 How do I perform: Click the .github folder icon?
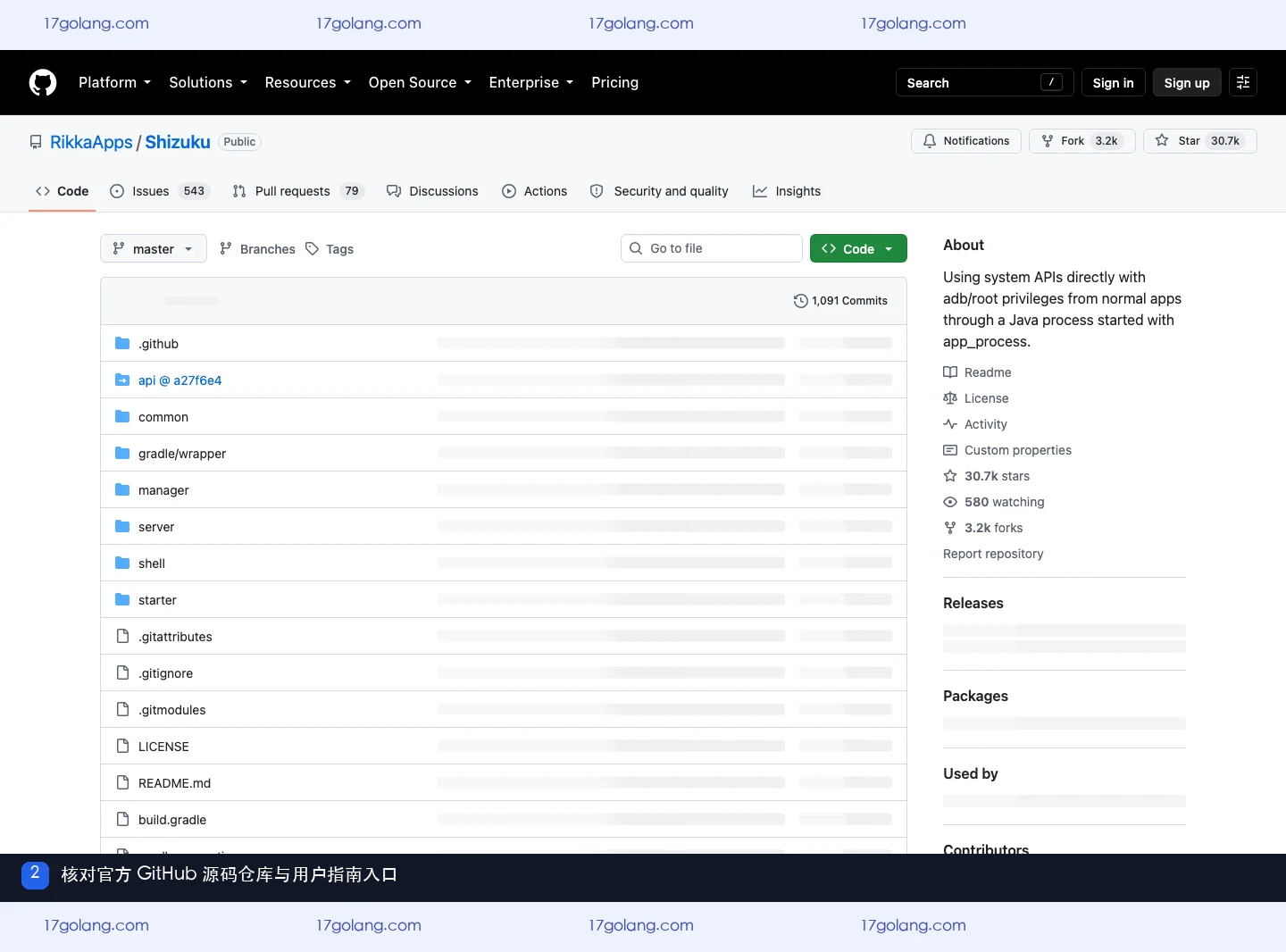(x=122, y=344)
